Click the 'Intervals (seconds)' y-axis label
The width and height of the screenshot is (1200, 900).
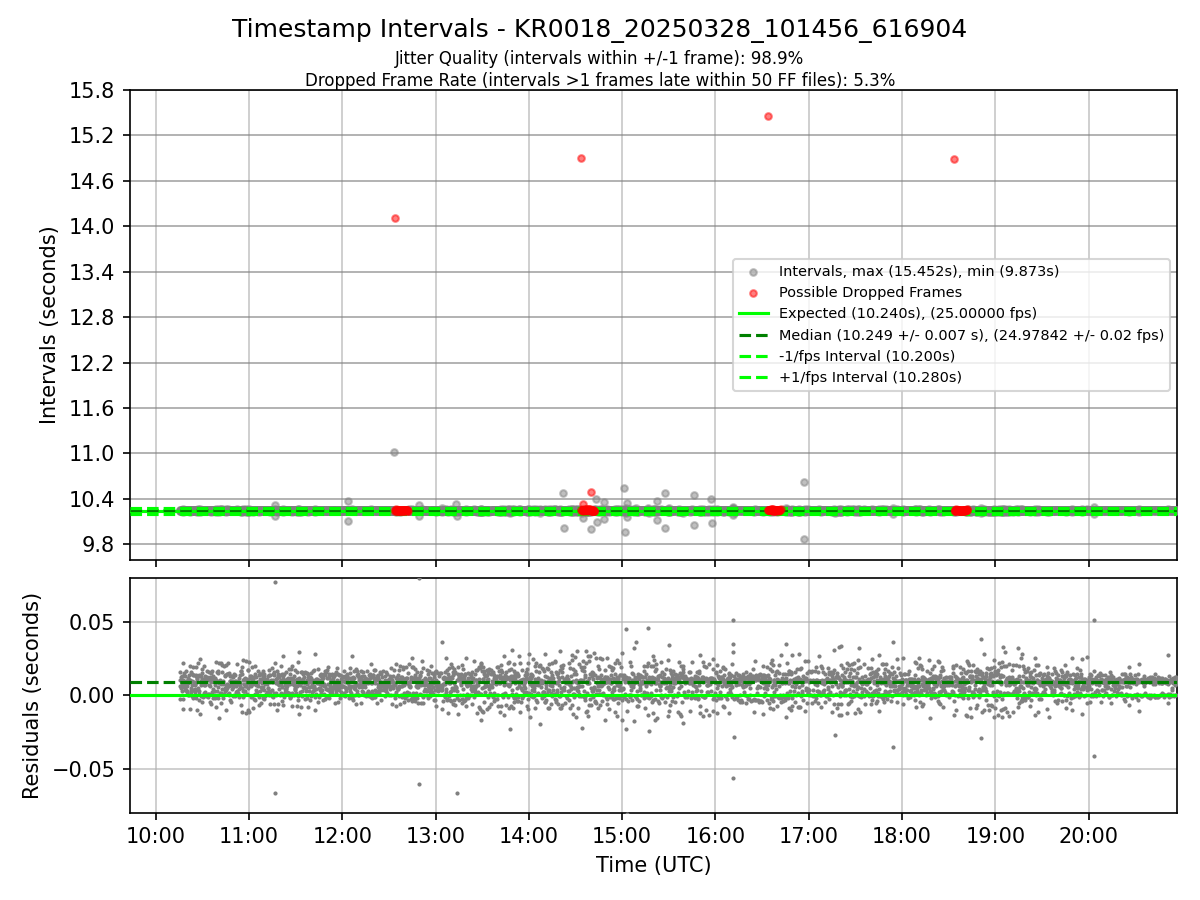49,325
